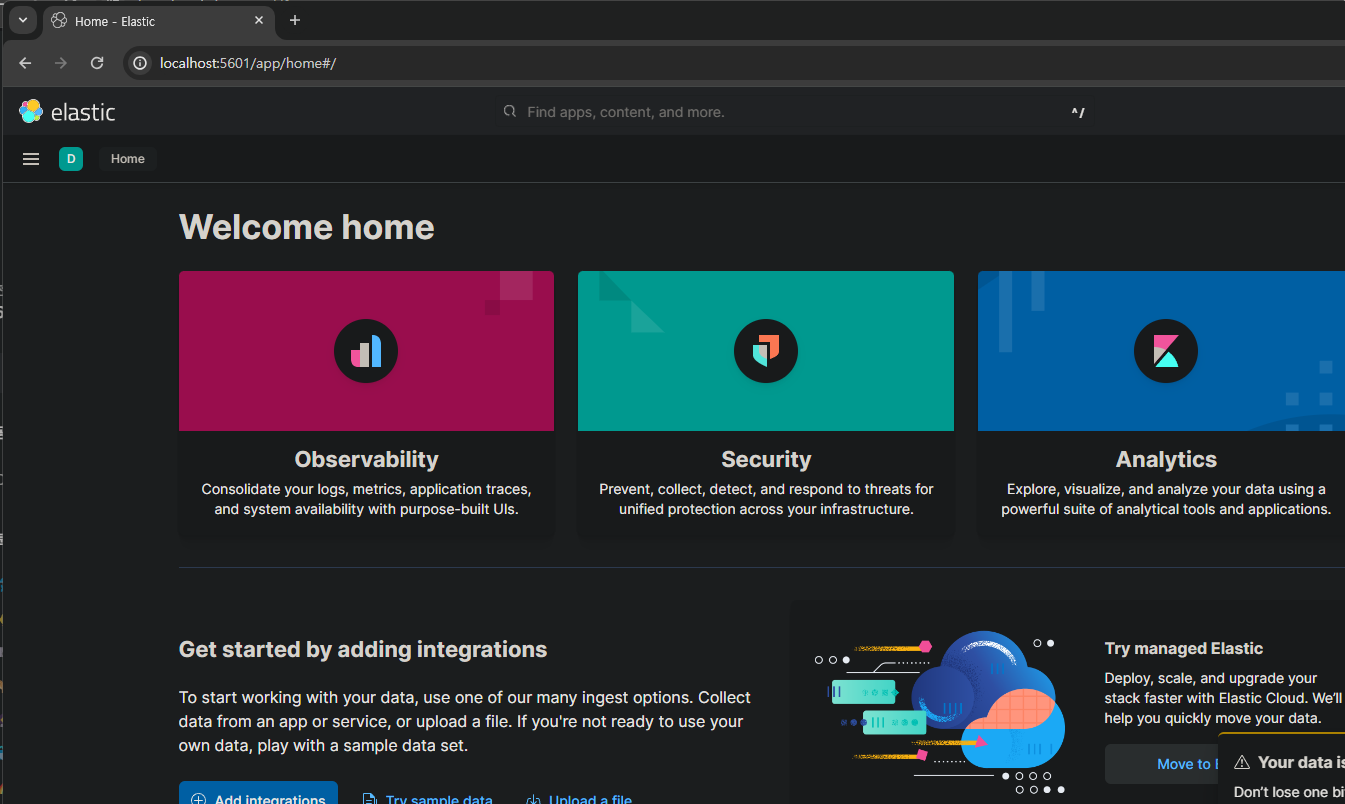Click the Security shield icon
The image size is (1345, 804).
[766, 351]
